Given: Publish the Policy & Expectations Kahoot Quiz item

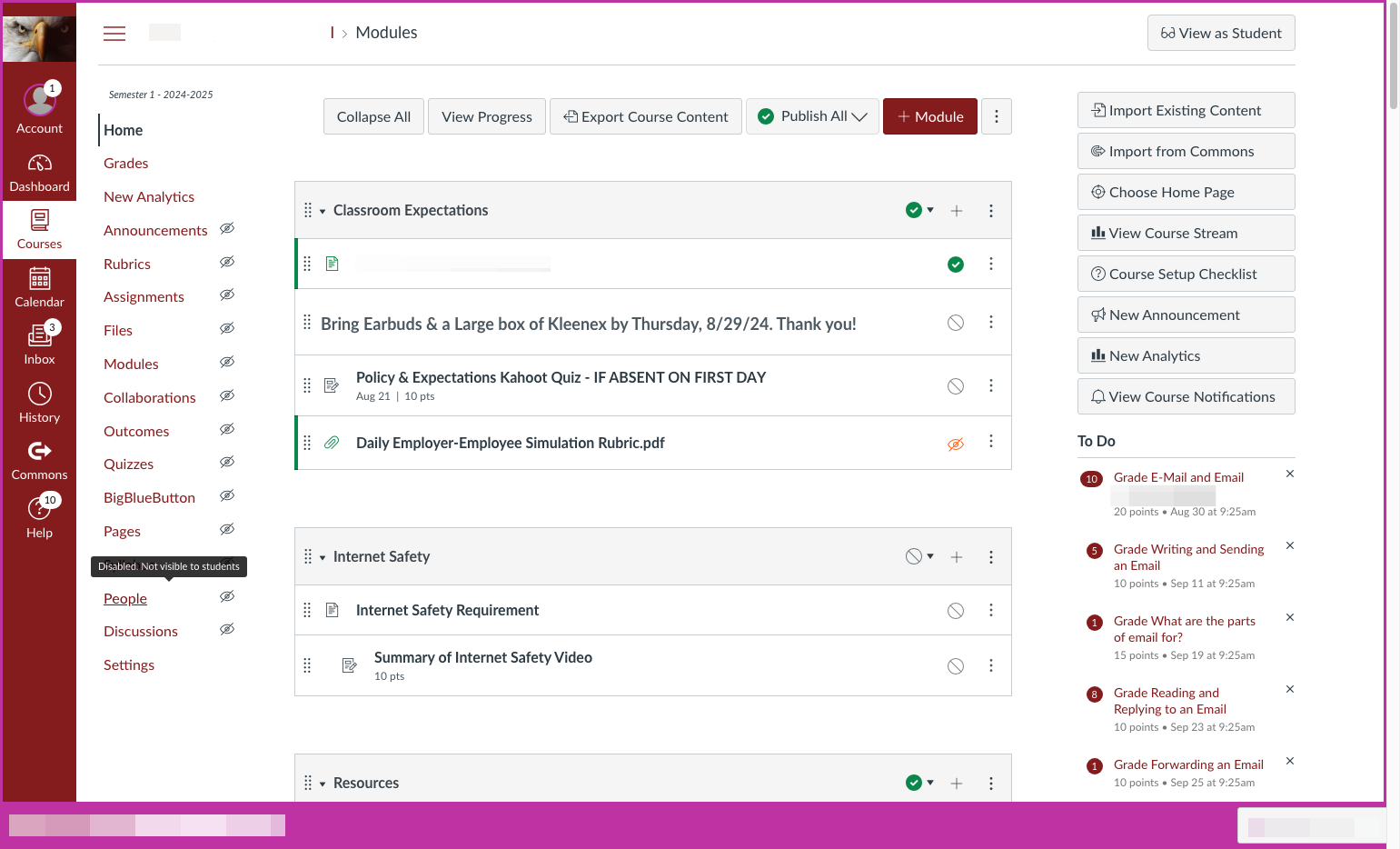Looking at the screenshot, I should tap(956, 386).
